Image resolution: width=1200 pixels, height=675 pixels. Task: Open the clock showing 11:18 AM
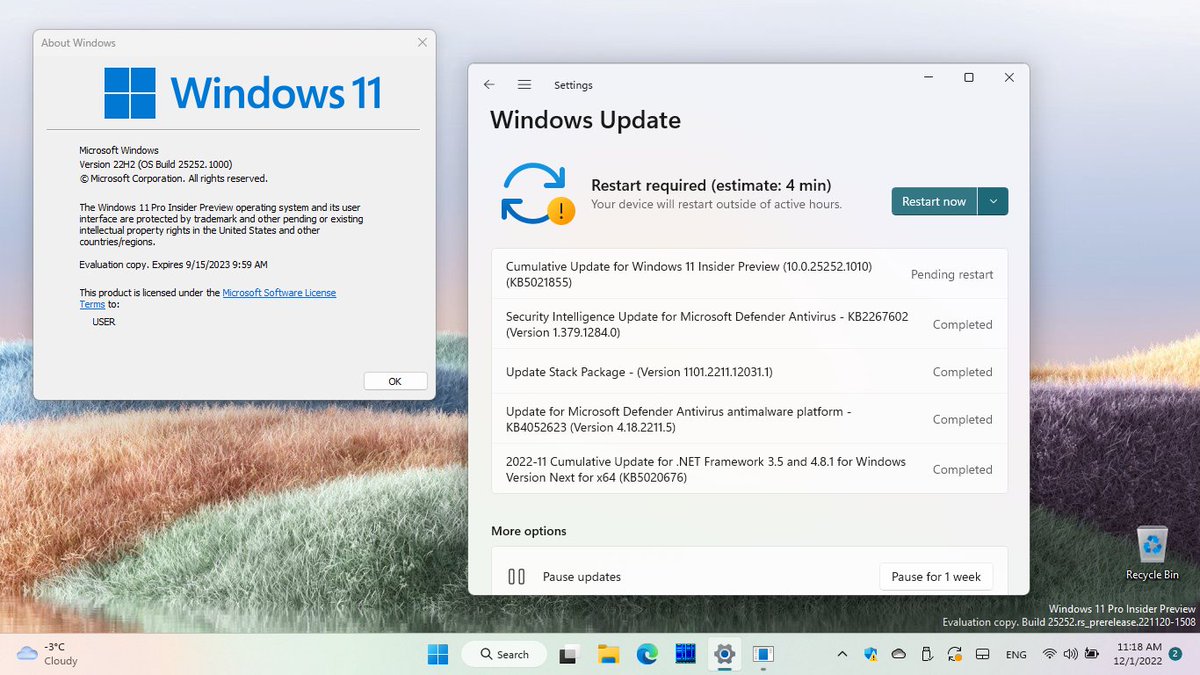point(1139,654)
